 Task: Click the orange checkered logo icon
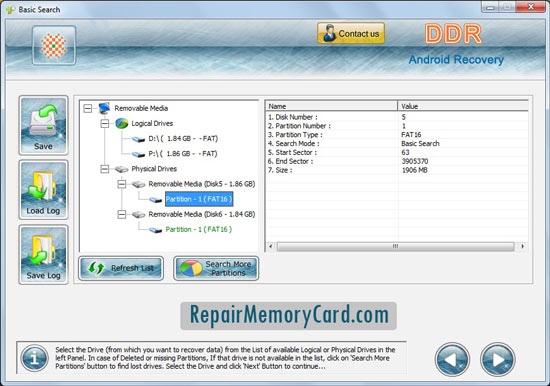coord(54,46)
